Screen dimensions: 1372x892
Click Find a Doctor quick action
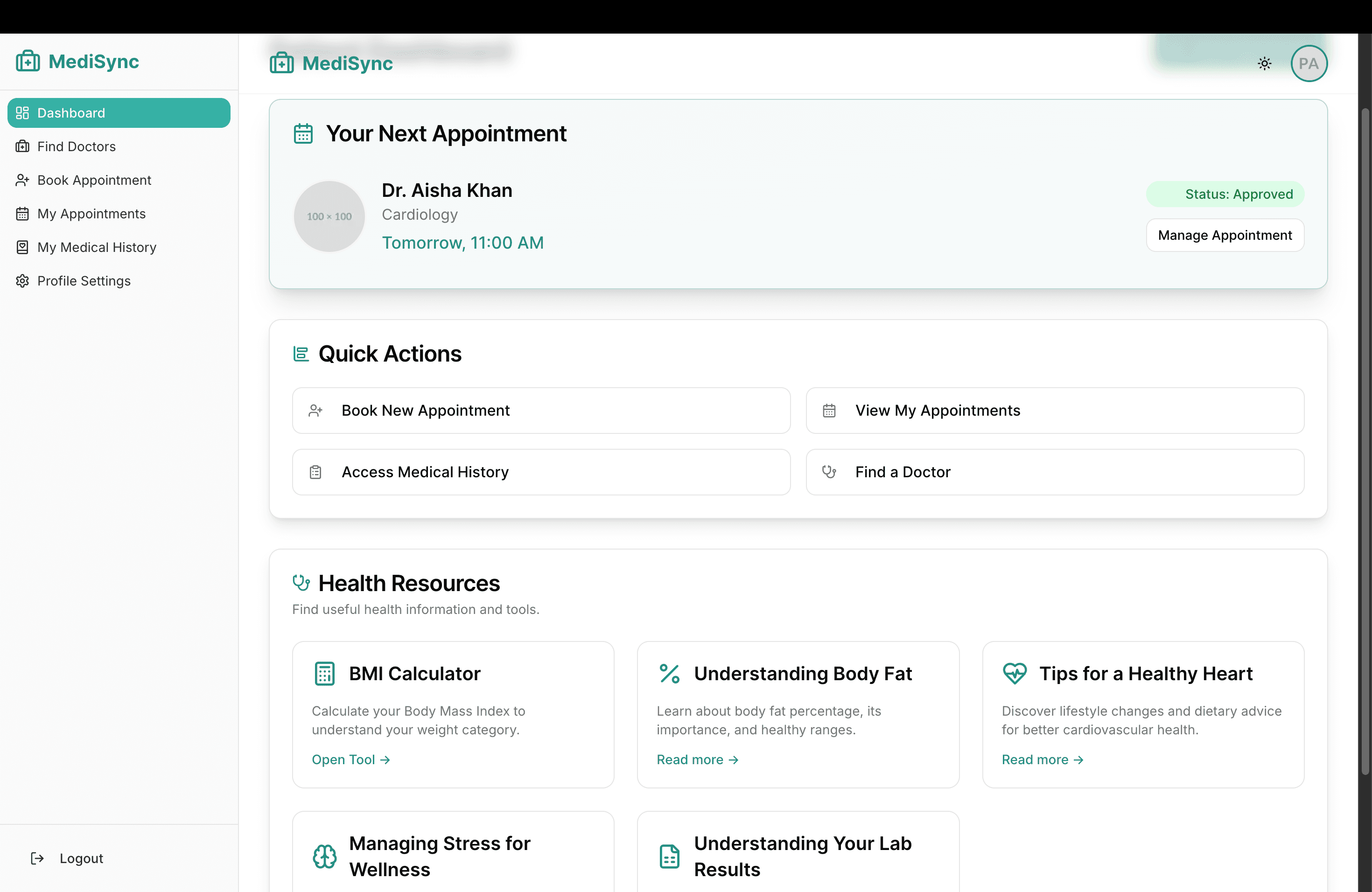(x=1055, y=472)
